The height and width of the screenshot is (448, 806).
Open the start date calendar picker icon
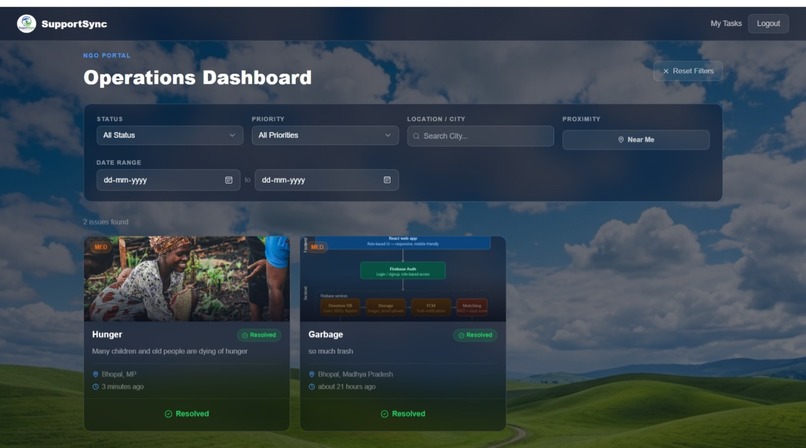(x=229, y=180)
